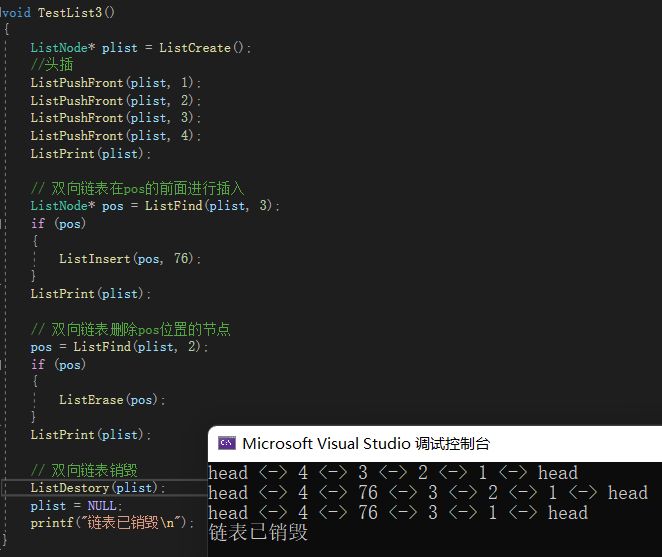Click the Microsoft Visual Studio 调试控制台 title
Screen dimensions: 662x557
[366, 444]
